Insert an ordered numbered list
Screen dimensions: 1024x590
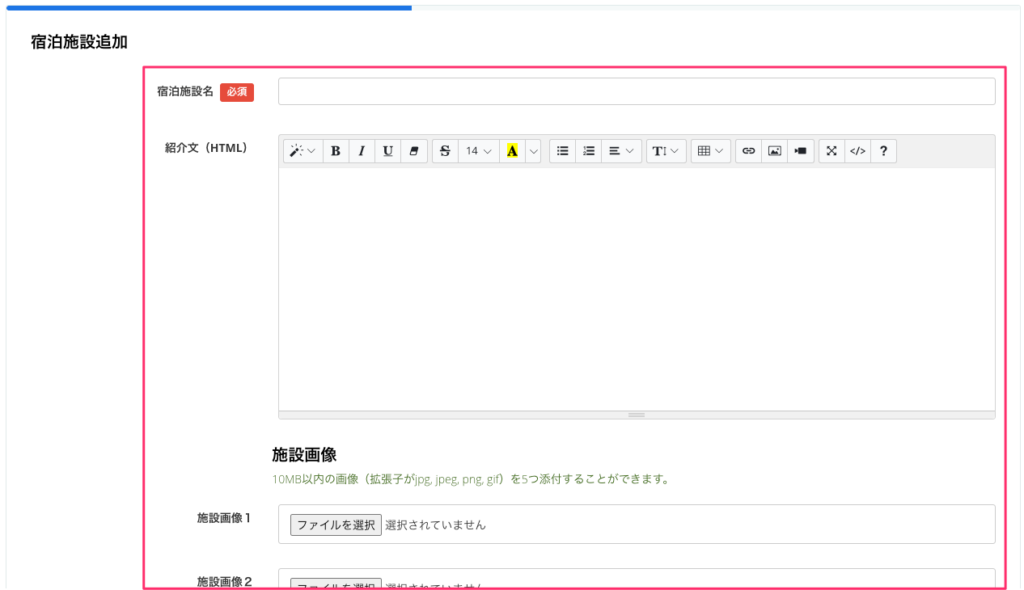[589, 151]
